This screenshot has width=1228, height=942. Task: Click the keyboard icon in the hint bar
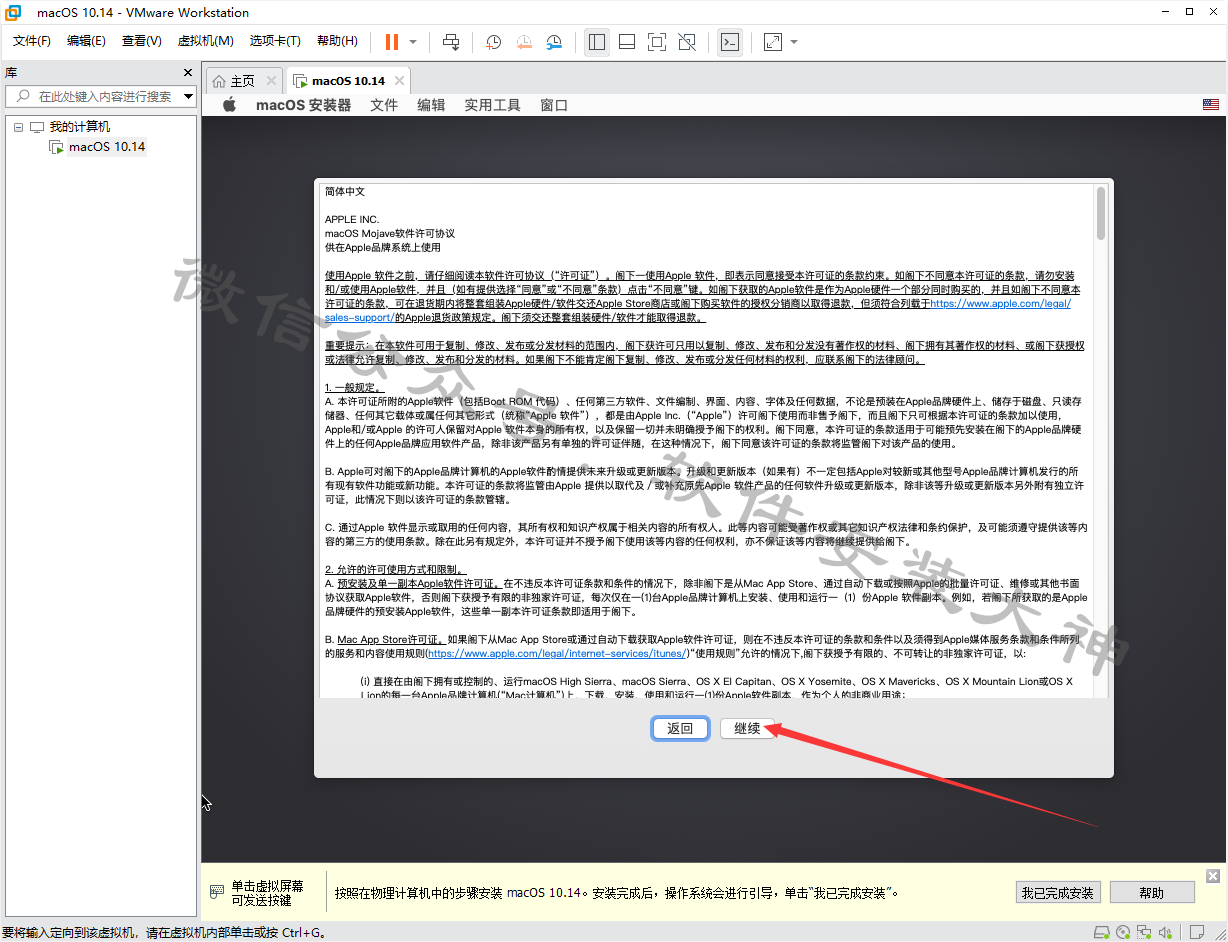coord(216,892)
